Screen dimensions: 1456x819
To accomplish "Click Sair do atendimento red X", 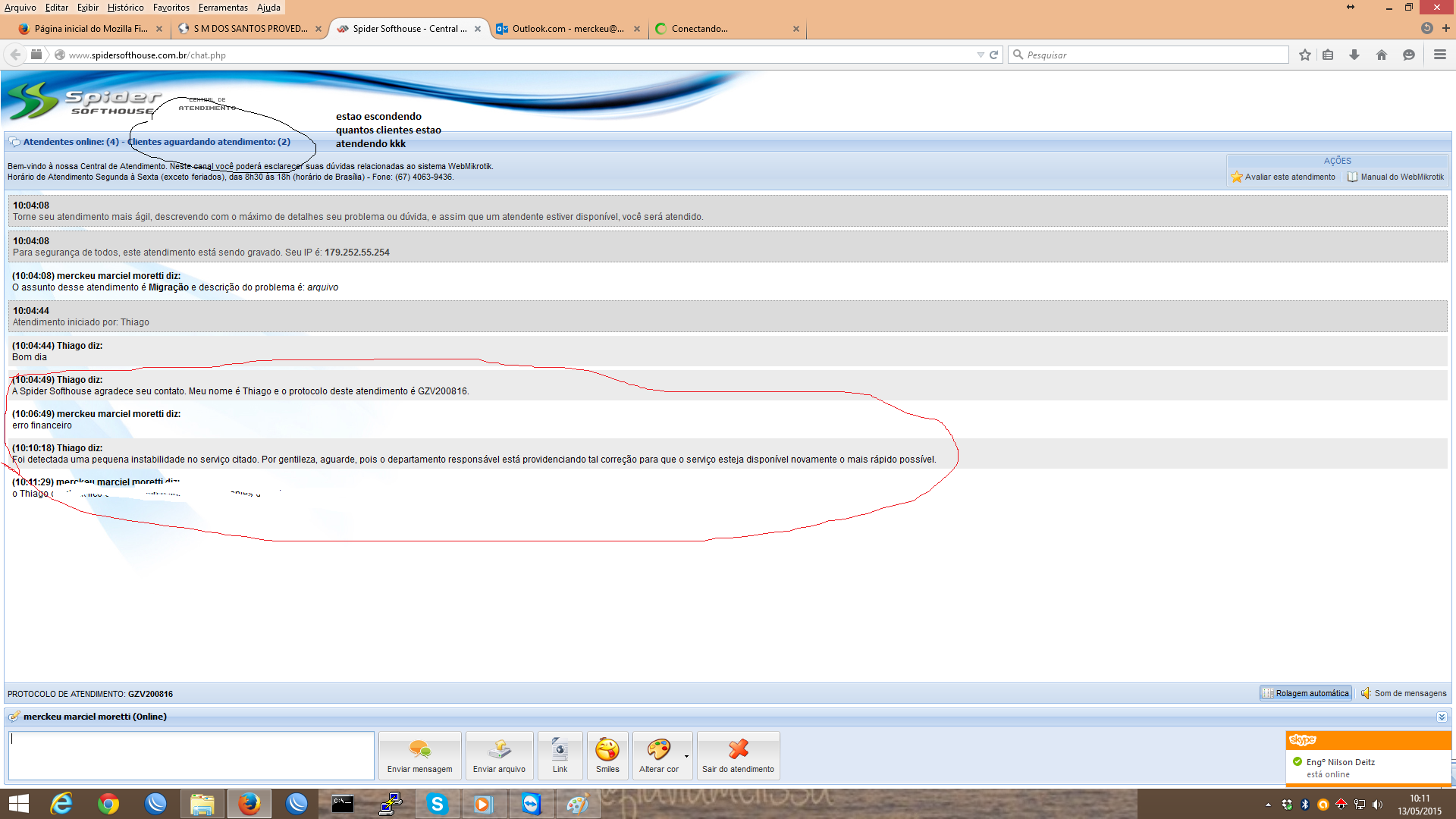I will (x=738, y=749).
